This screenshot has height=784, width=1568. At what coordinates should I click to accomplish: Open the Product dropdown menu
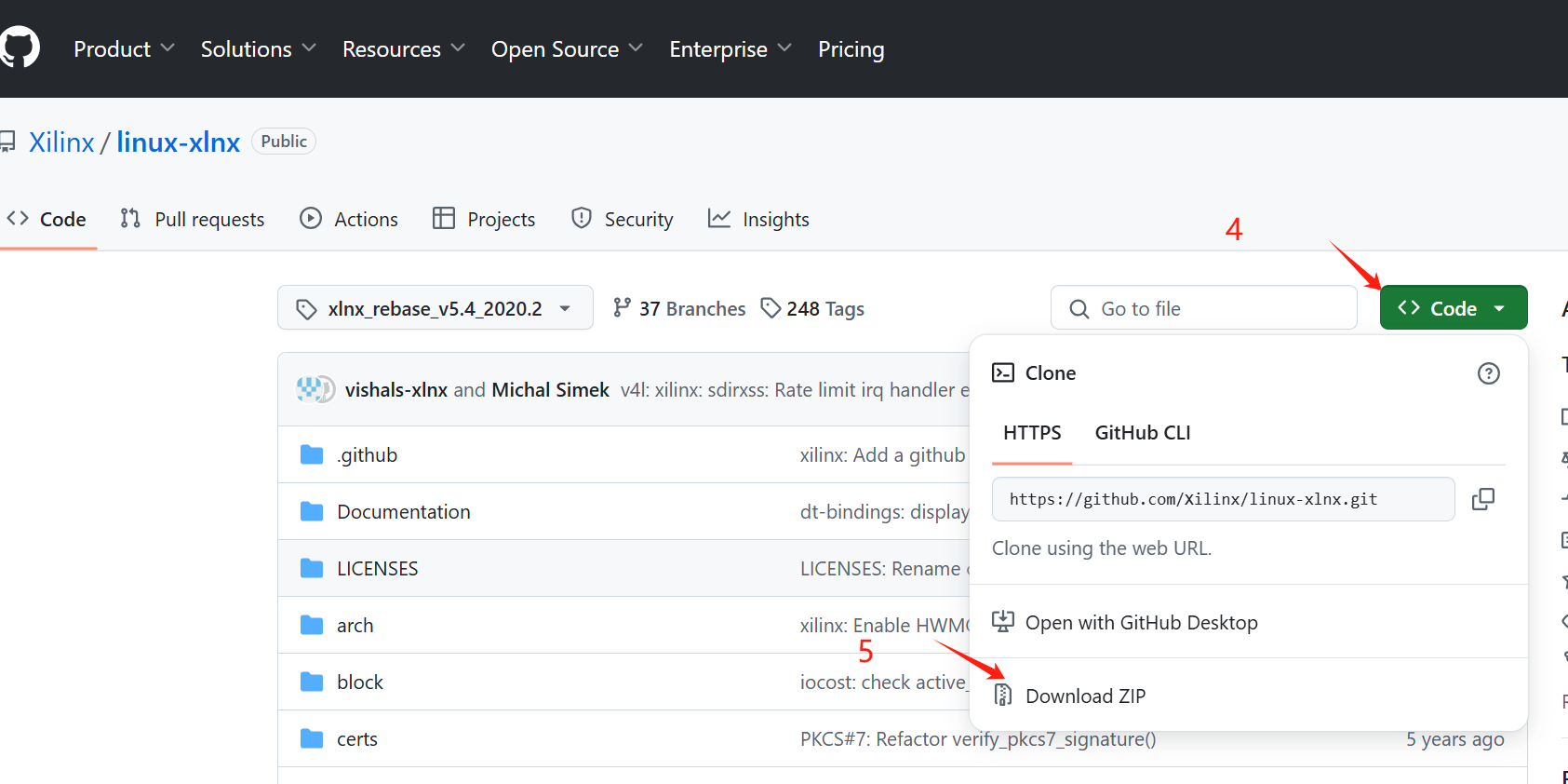click(x=124, y=49)
